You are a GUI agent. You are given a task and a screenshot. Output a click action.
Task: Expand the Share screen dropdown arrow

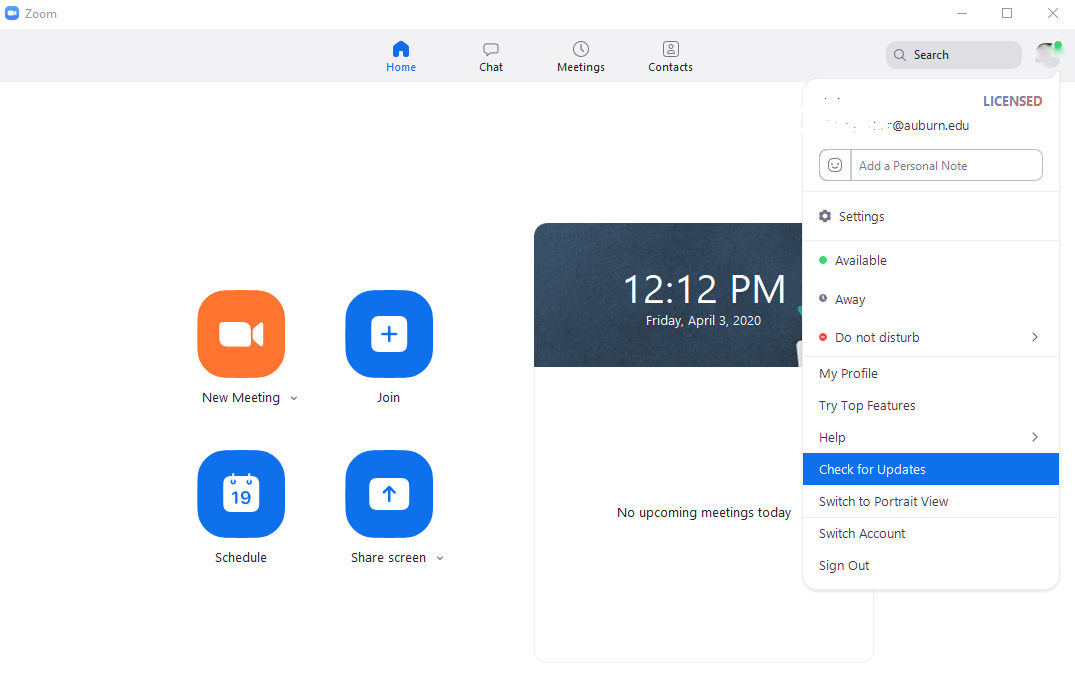point(440,558)
